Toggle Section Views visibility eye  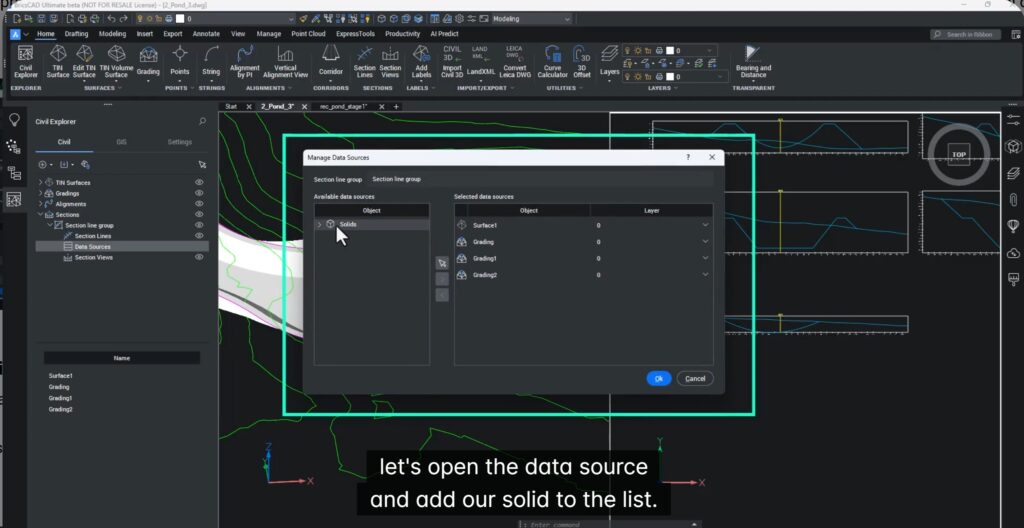199,257
